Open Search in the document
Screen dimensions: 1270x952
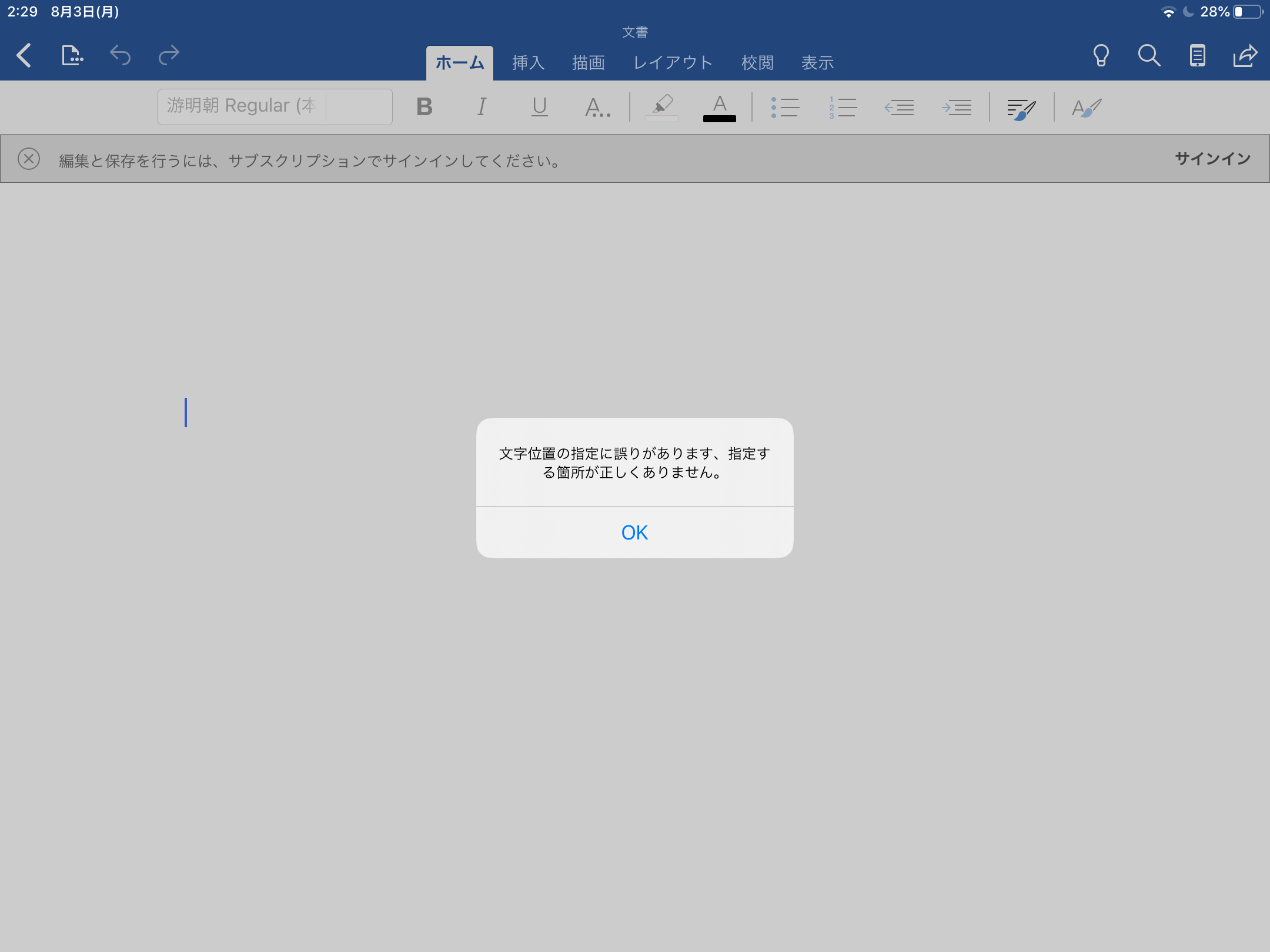pyautogui.click(x=1149, y=55)
